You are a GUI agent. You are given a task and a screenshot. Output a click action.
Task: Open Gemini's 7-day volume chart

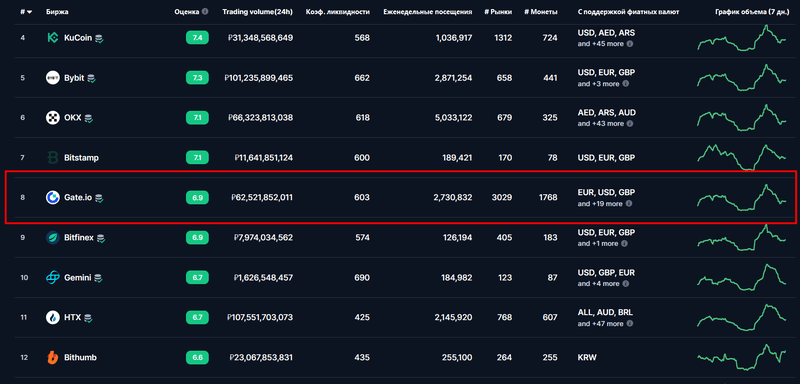coord(742,277)
